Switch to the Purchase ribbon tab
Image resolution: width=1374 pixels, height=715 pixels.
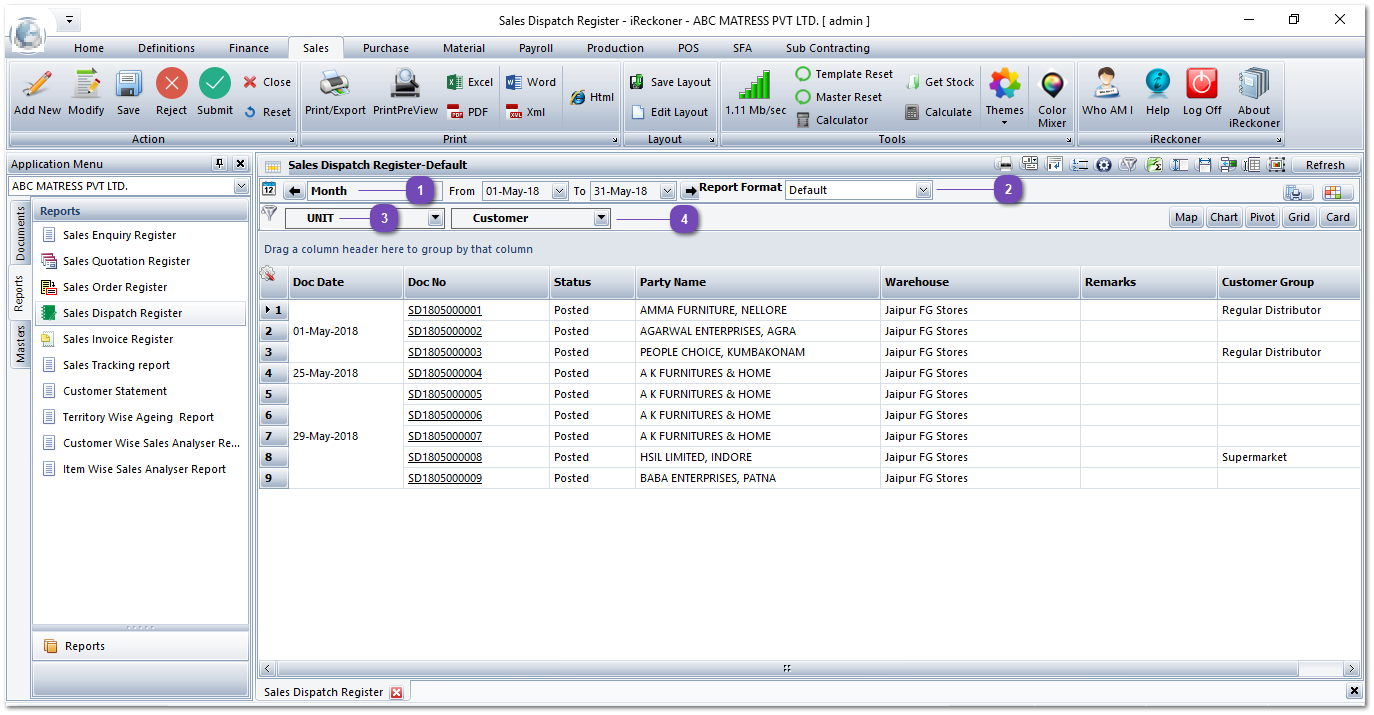pos(385,47)
